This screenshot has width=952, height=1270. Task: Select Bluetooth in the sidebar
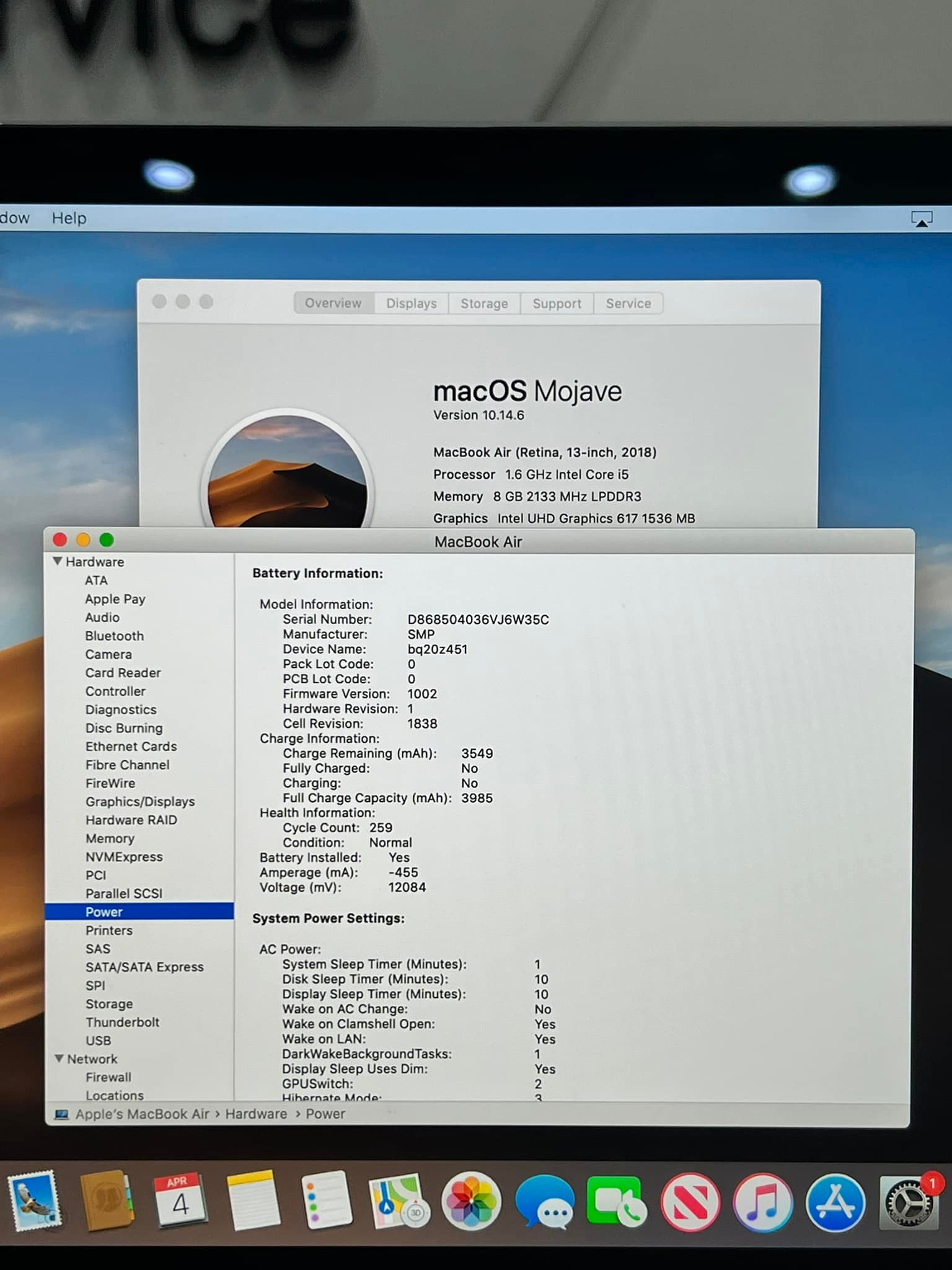click(114, 636)
